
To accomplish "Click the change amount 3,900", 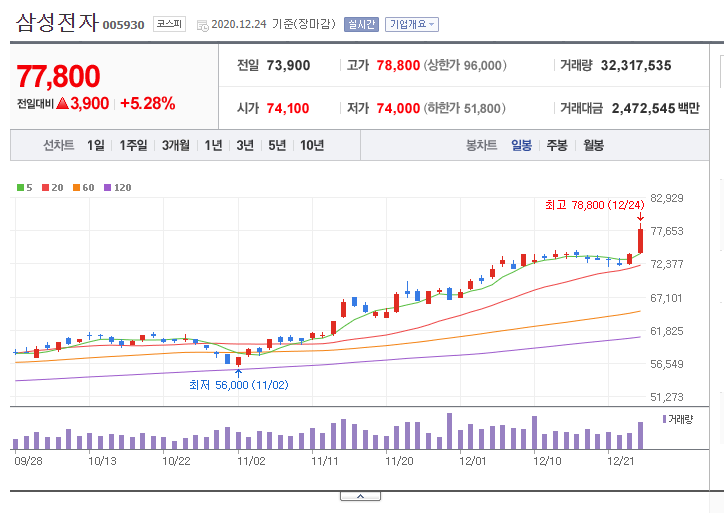I will click(90, 103).
